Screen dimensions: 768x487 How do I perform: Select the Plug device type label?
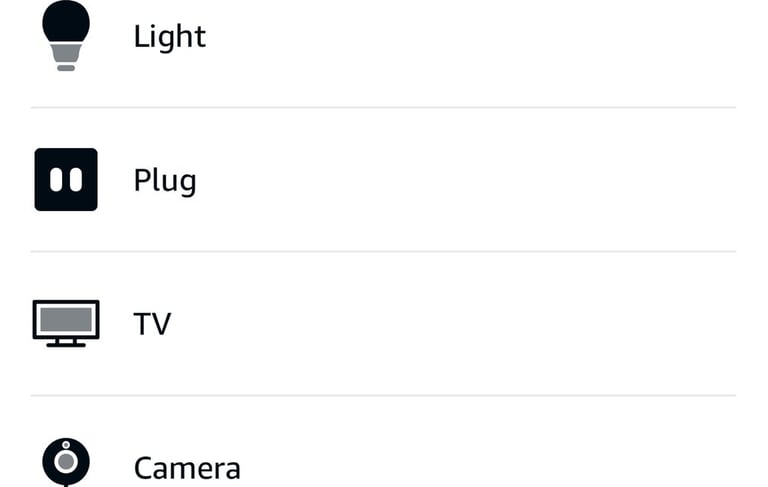pos(165,181)
